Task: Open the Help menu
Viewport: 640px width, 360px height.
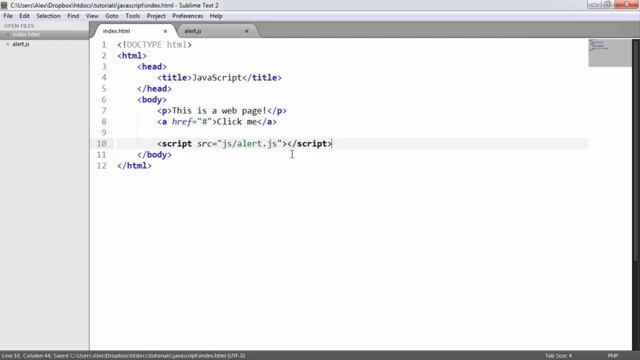Action: click(216, 16)
